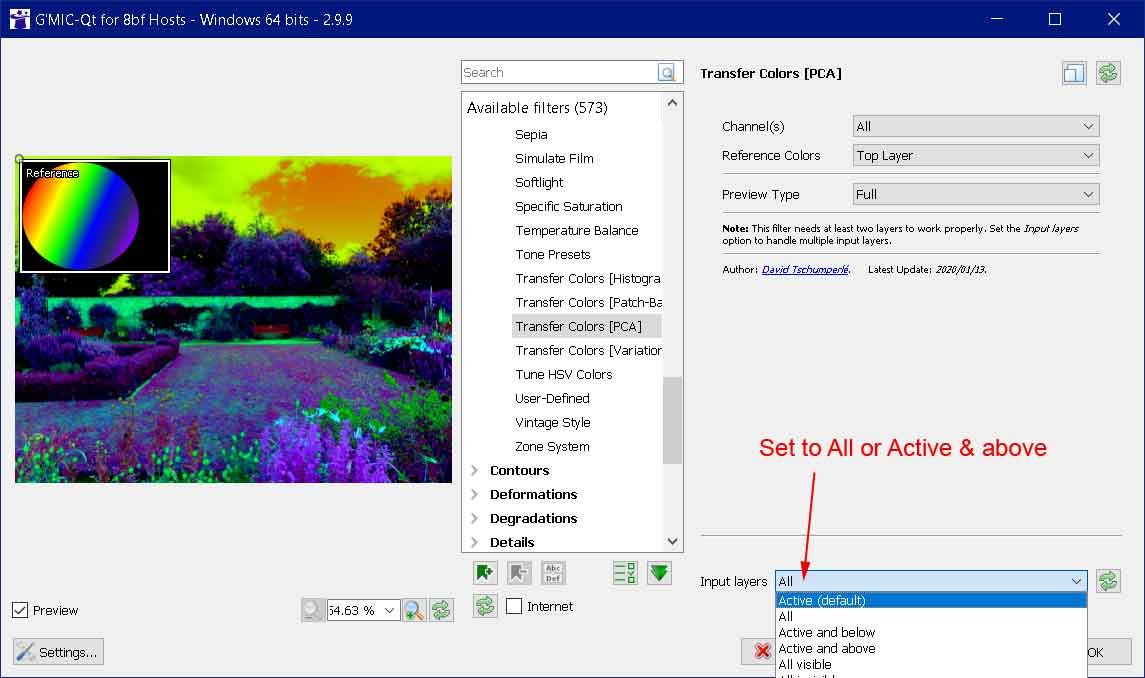Select the Transfer Colors [PCA] filter
1145x678 pixels.
click(x=587, y=327)
